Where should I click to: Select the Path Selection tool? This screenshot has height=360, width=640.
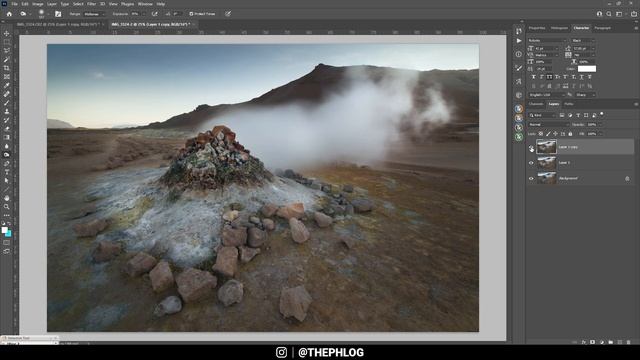pyautogui.click(x=7, y=180)
